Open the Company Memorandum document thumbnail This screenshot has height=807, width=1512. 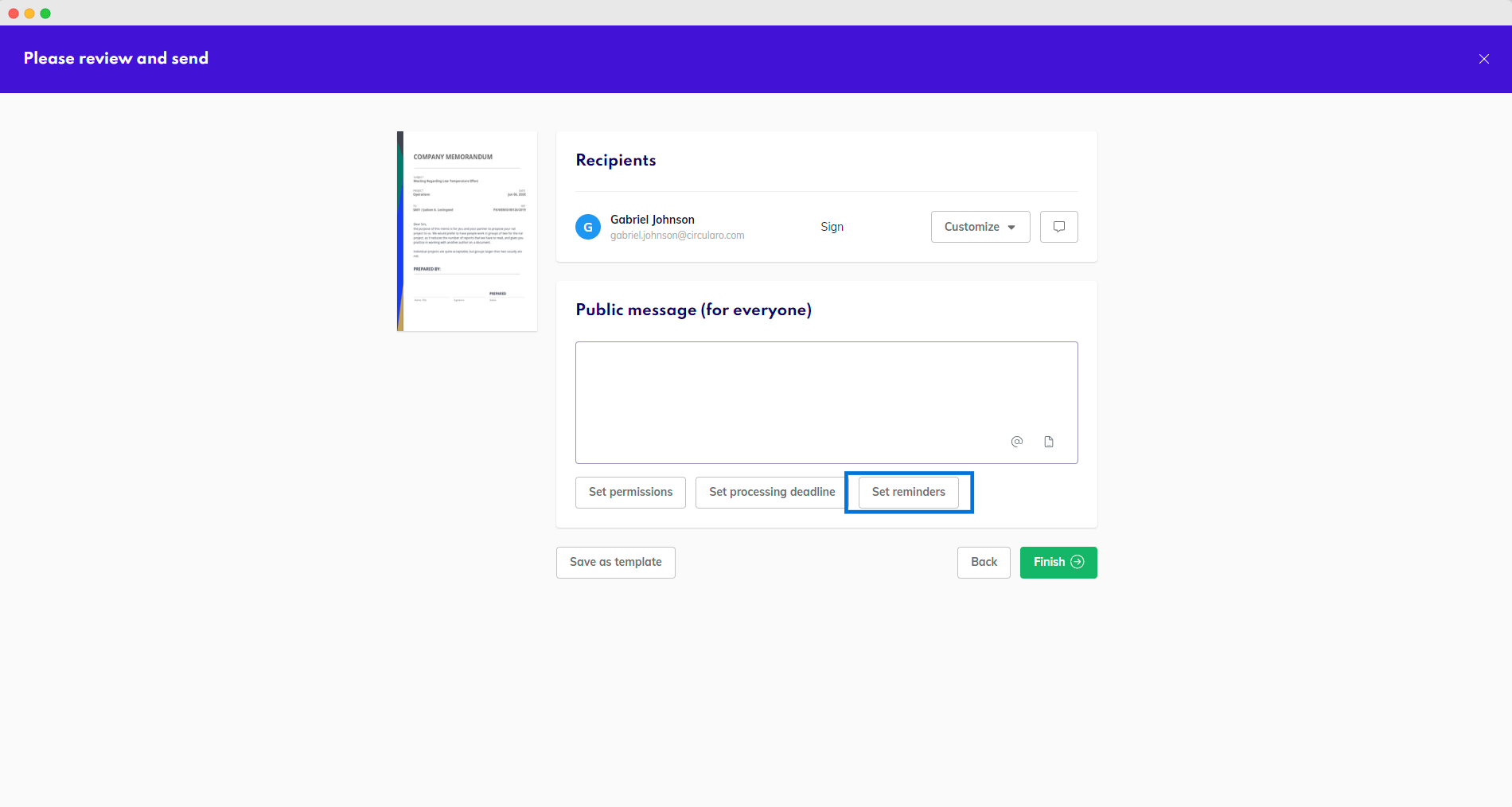coord(467,231)
